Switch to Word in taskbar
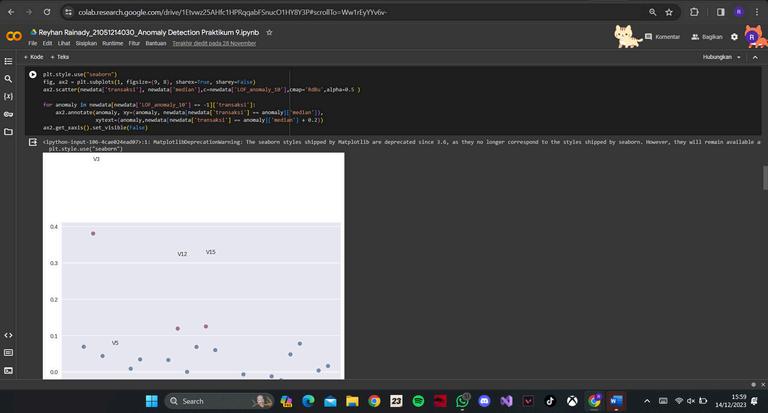Image resolution: width=768 pixels, height=413 pixels. click(x=616, y=401)
